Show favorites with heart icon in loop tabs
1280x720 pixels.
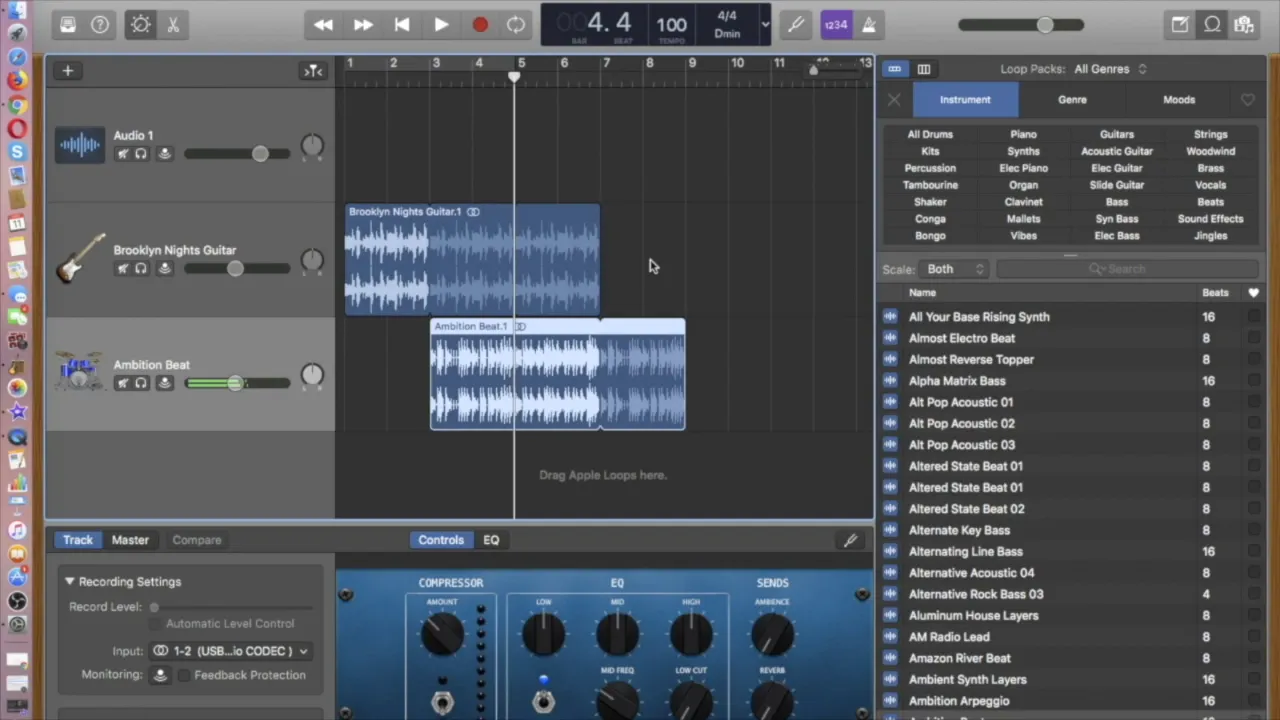coord(1248,100)
